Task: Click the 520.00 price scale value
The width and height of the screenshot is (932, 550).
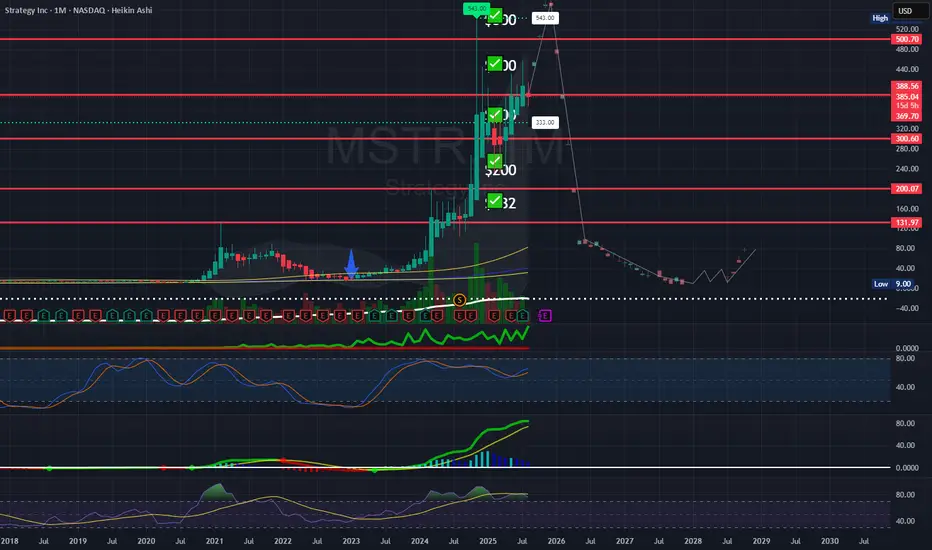Action: (x=907, y=29)
